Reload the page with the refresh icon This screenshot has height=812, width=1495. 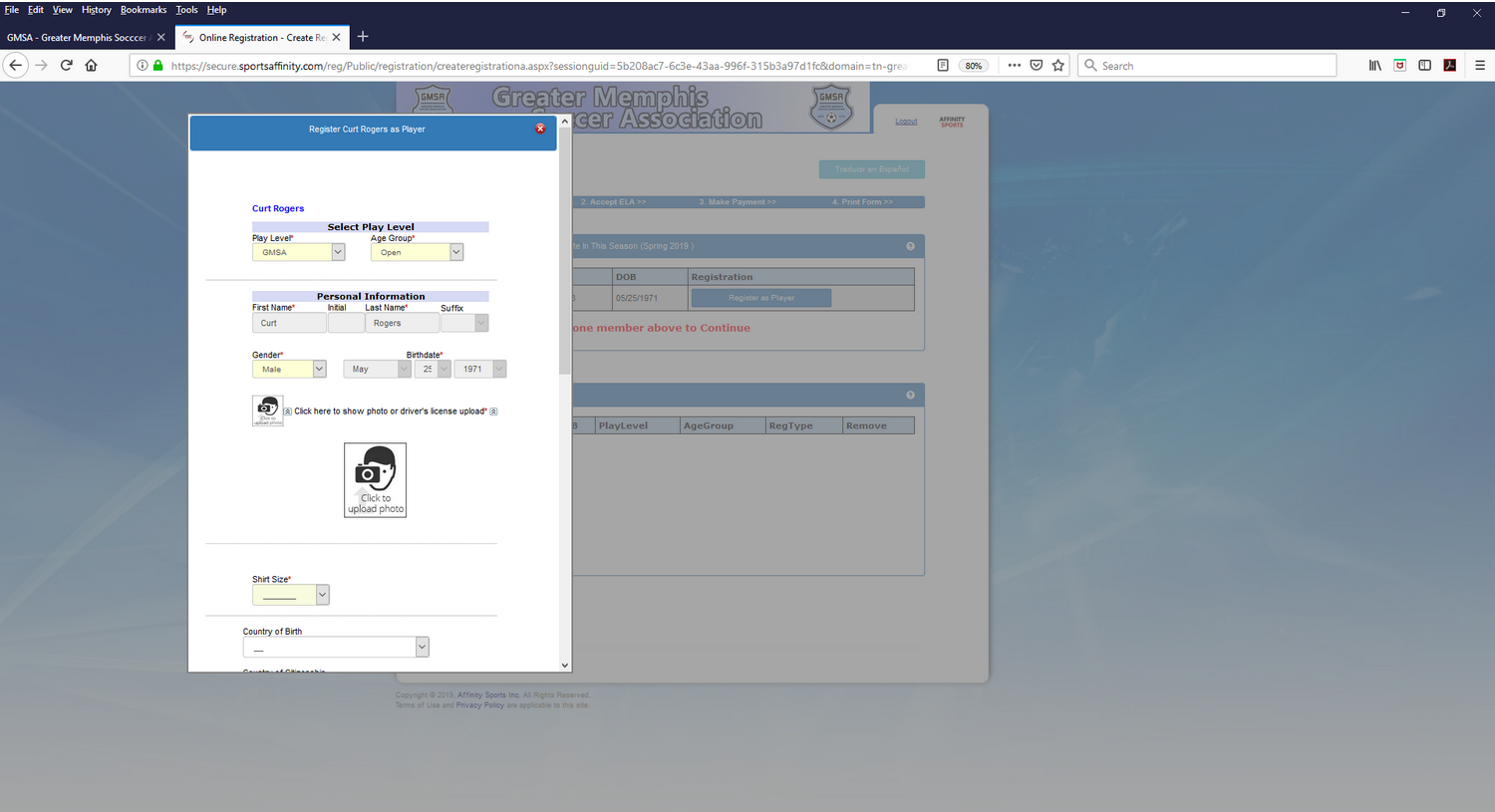coord(66,66)
